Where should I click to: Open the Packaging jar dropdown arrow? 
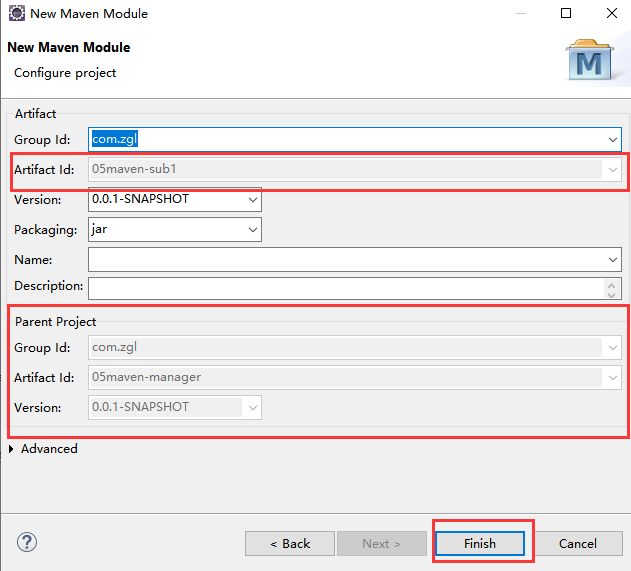point(253,230)
